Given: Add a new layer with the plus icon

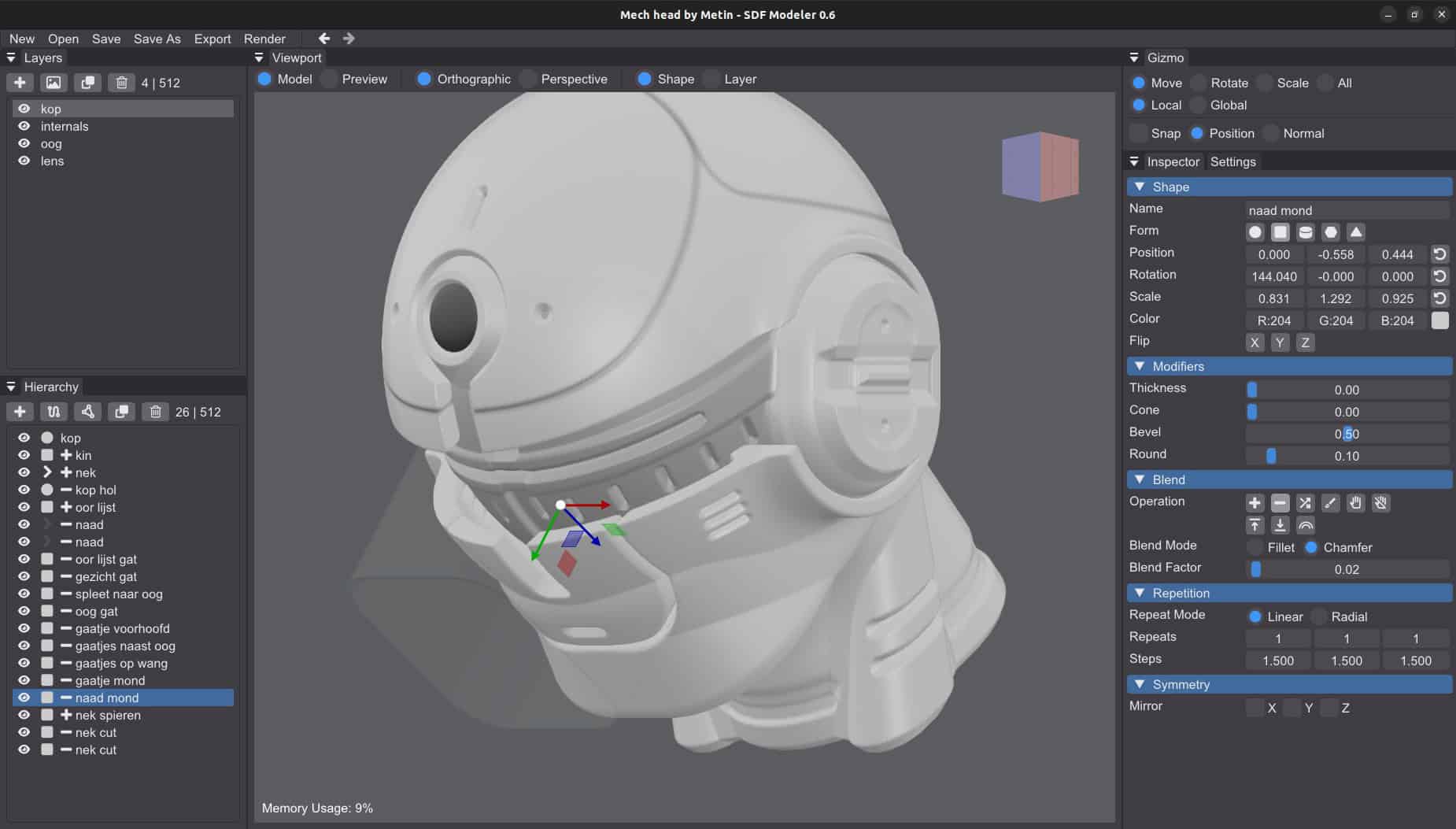Looking at the screenshot, I should pyautogui.click(x=20, y=82).
